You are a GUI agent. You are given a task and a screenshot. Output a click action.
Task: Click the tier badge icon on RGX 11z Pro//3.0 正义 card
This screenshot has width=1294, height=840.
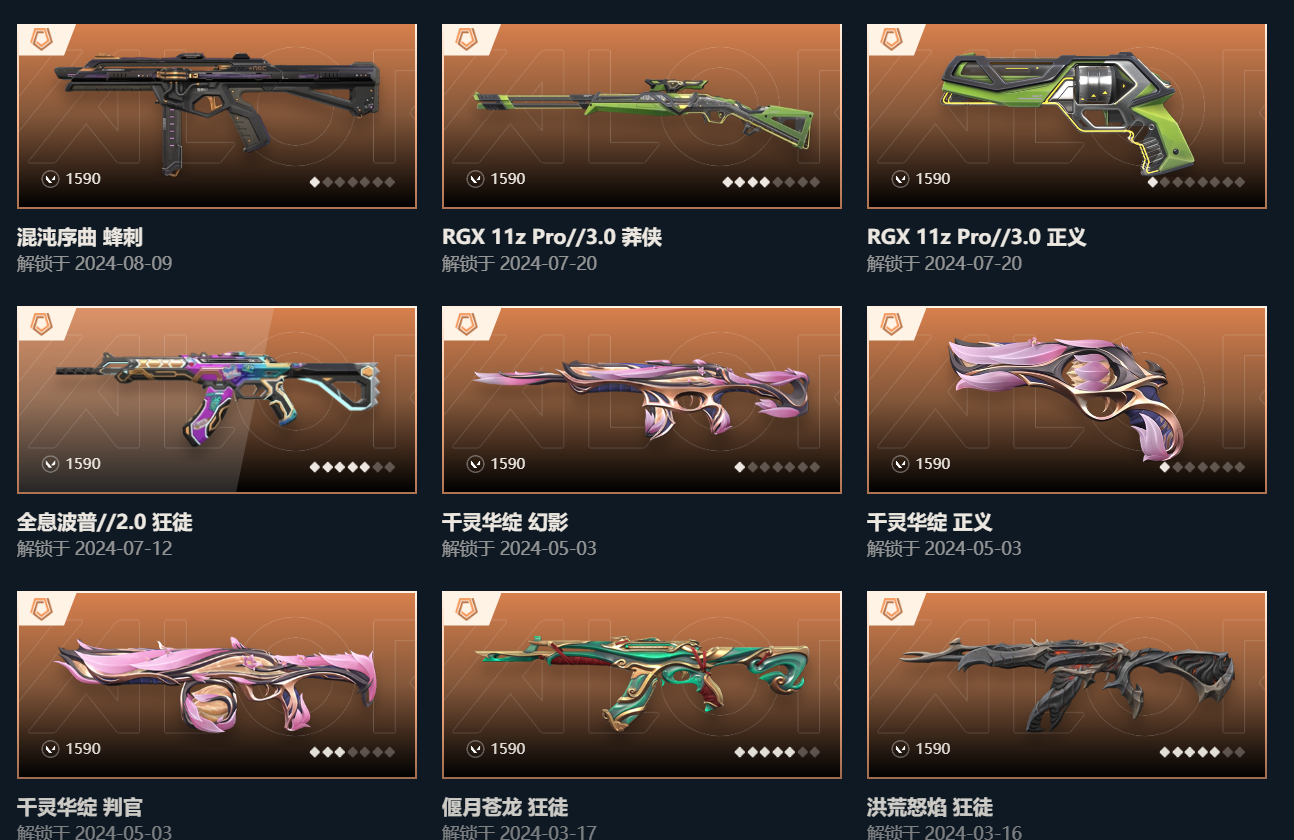click(890, 39)
